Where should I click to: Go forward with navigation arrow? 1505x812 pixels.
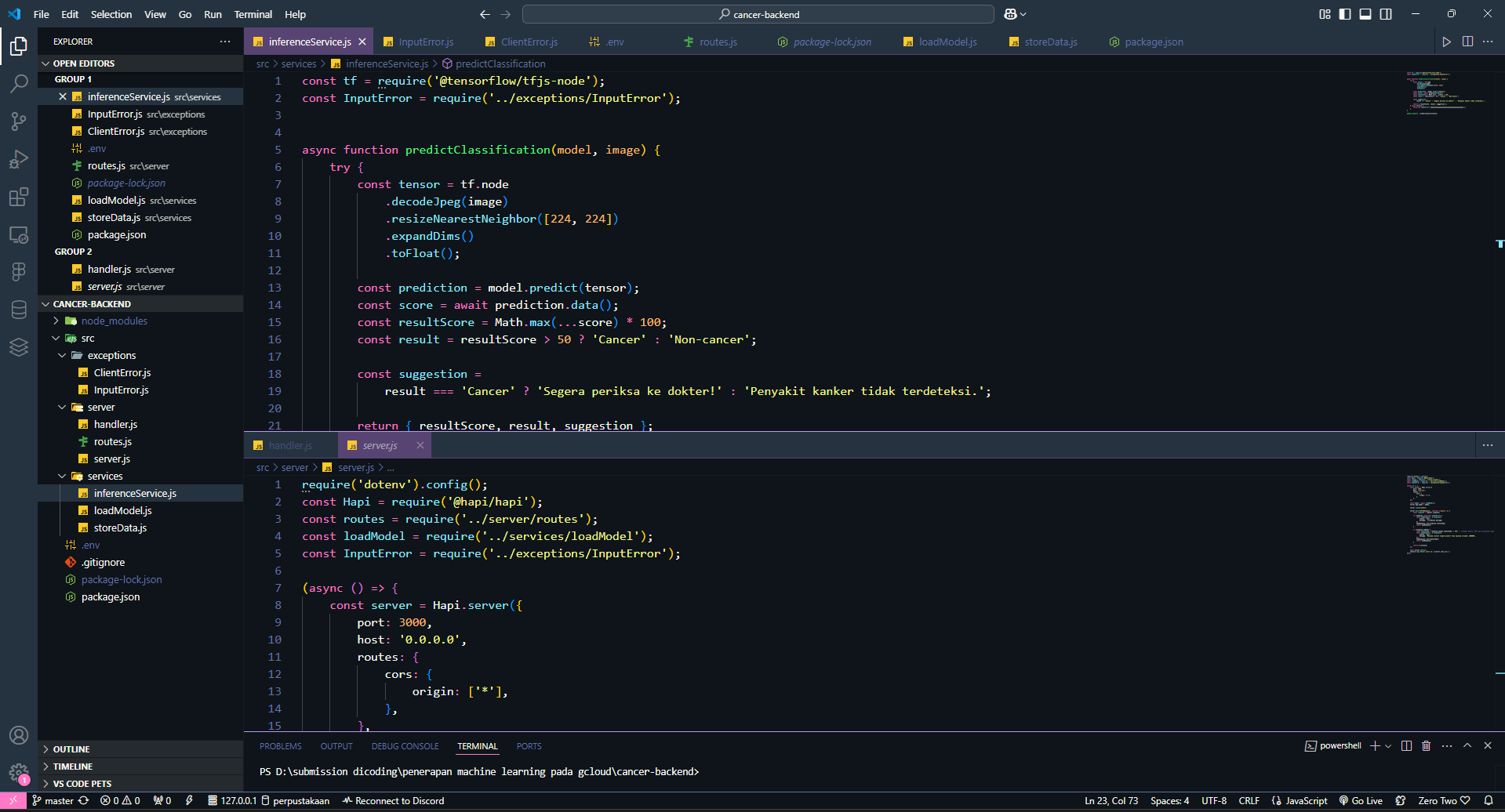coord(505,14)
